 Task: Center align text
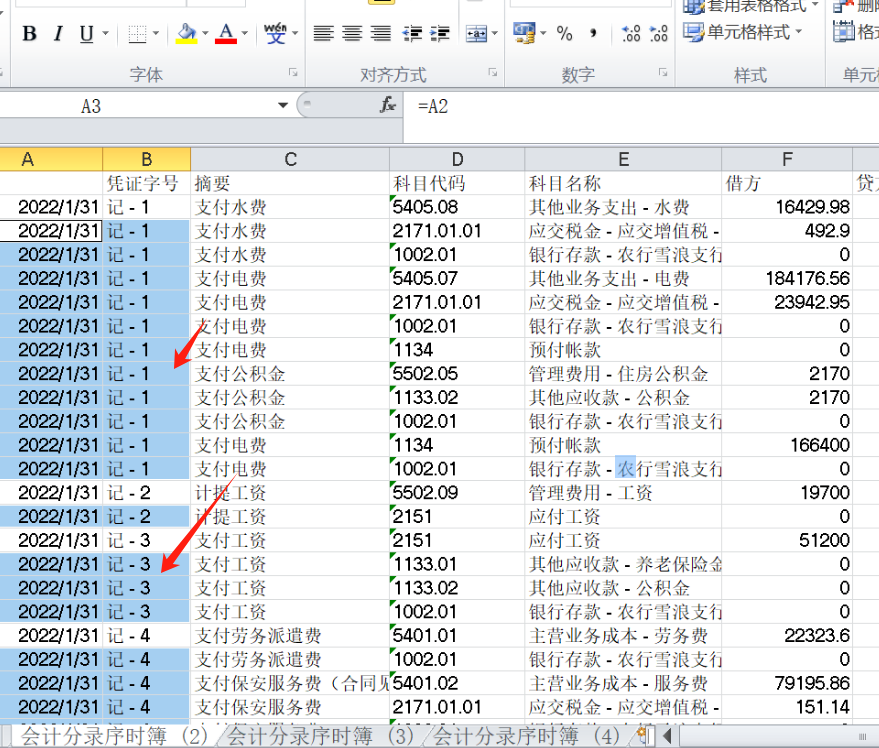tap(352, 34)
